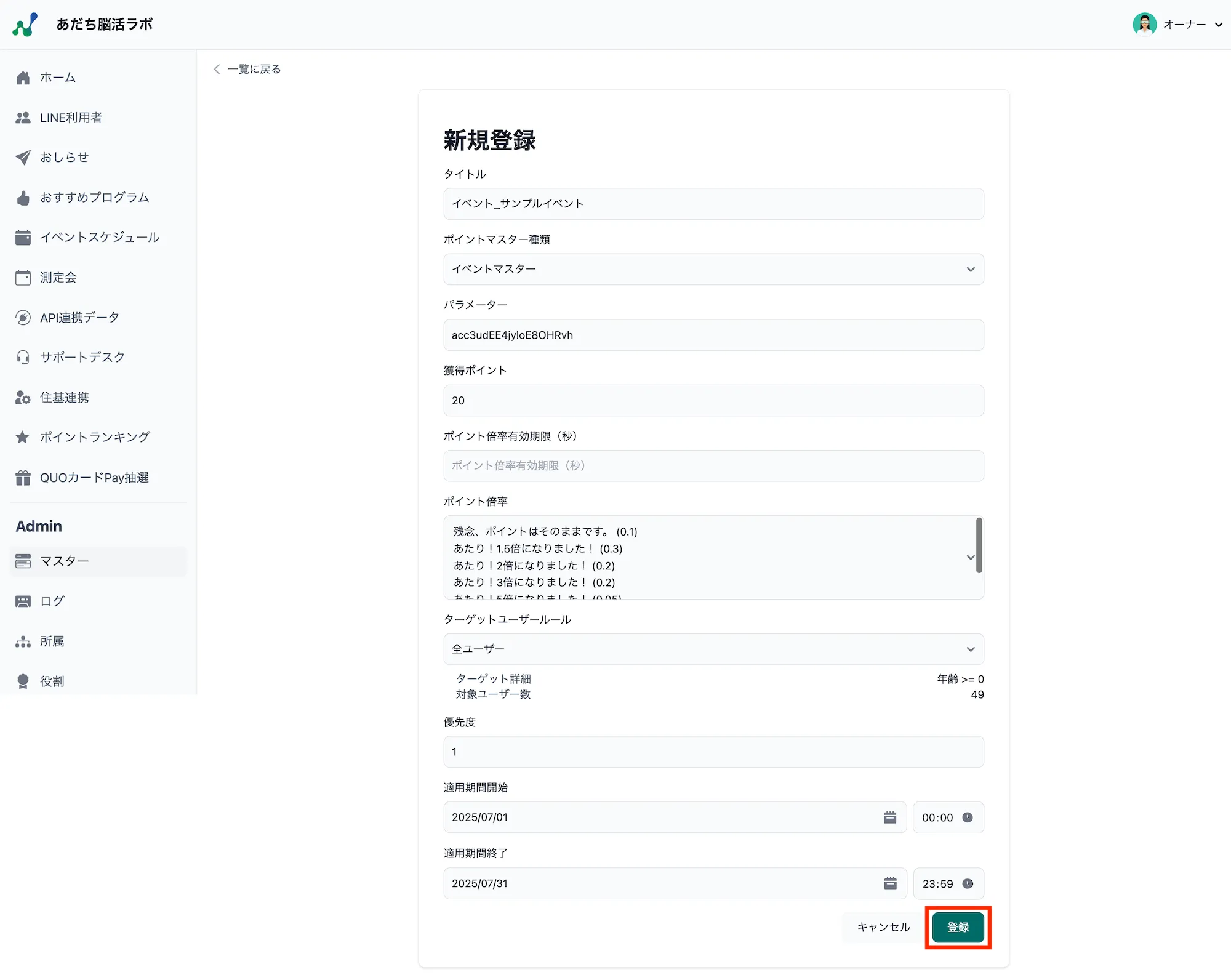Open the ログ page from the sidebar
1231x980 pixels.
tap(51, 601)
